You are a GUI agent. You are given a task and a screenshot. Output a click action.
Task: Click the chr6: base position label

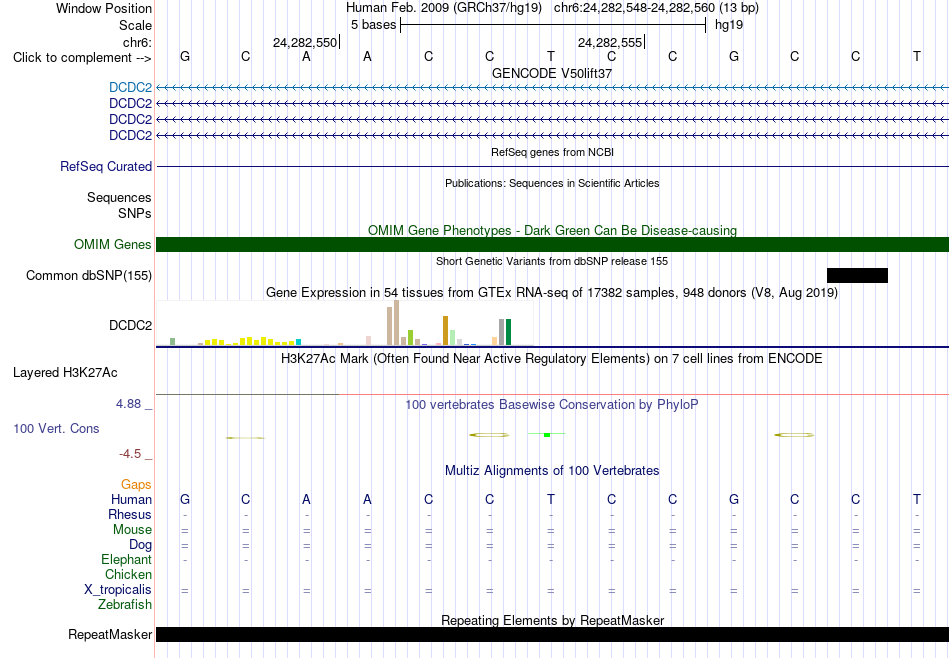point(137,42)
